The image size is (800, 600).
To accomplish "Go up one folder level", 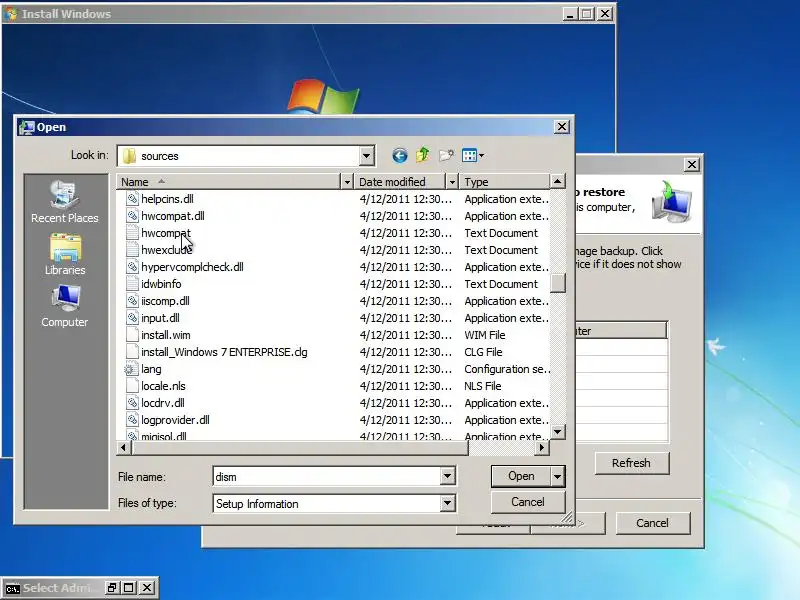I will (x=422, y=155).
